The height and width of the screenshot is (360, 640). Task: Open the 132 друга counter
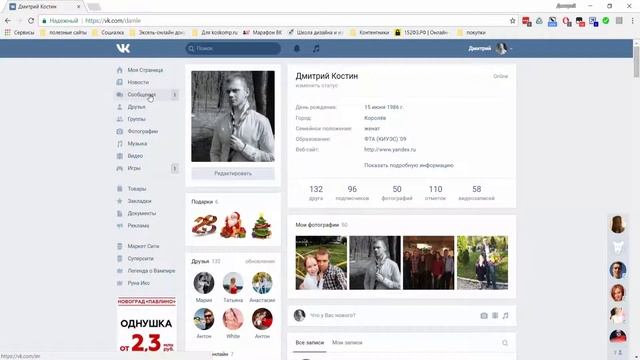pos(316,193)
